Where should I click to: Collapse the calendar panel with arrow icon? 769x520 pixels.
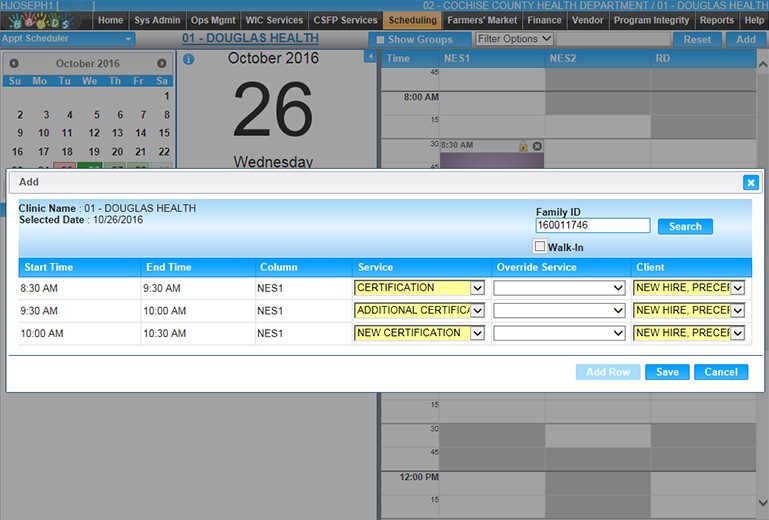pyautogui.click(x=369, y=57)
